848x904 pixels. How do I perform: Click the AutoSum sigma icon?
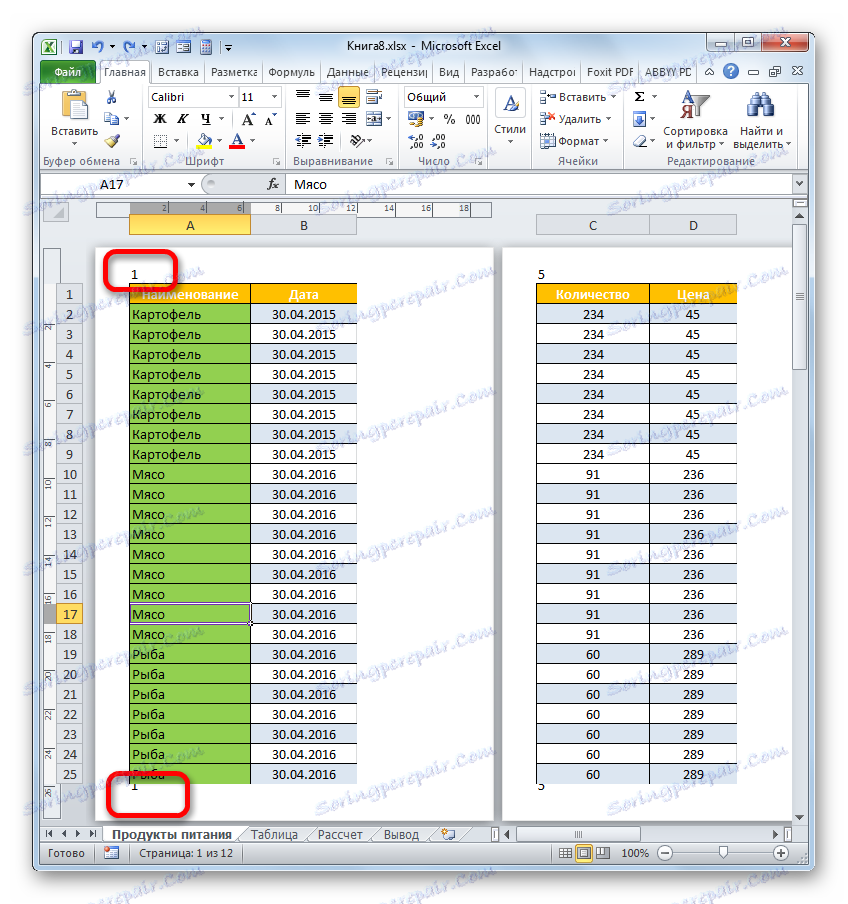pos(639,97)
